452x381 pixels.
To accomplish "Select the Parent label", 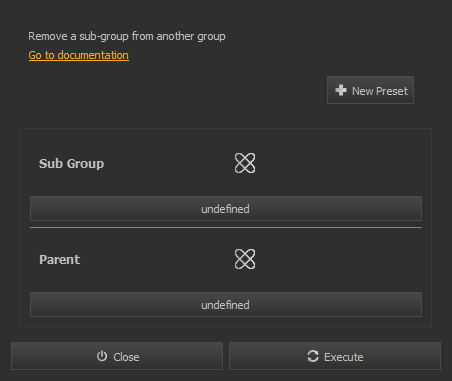I will [60, 259].
